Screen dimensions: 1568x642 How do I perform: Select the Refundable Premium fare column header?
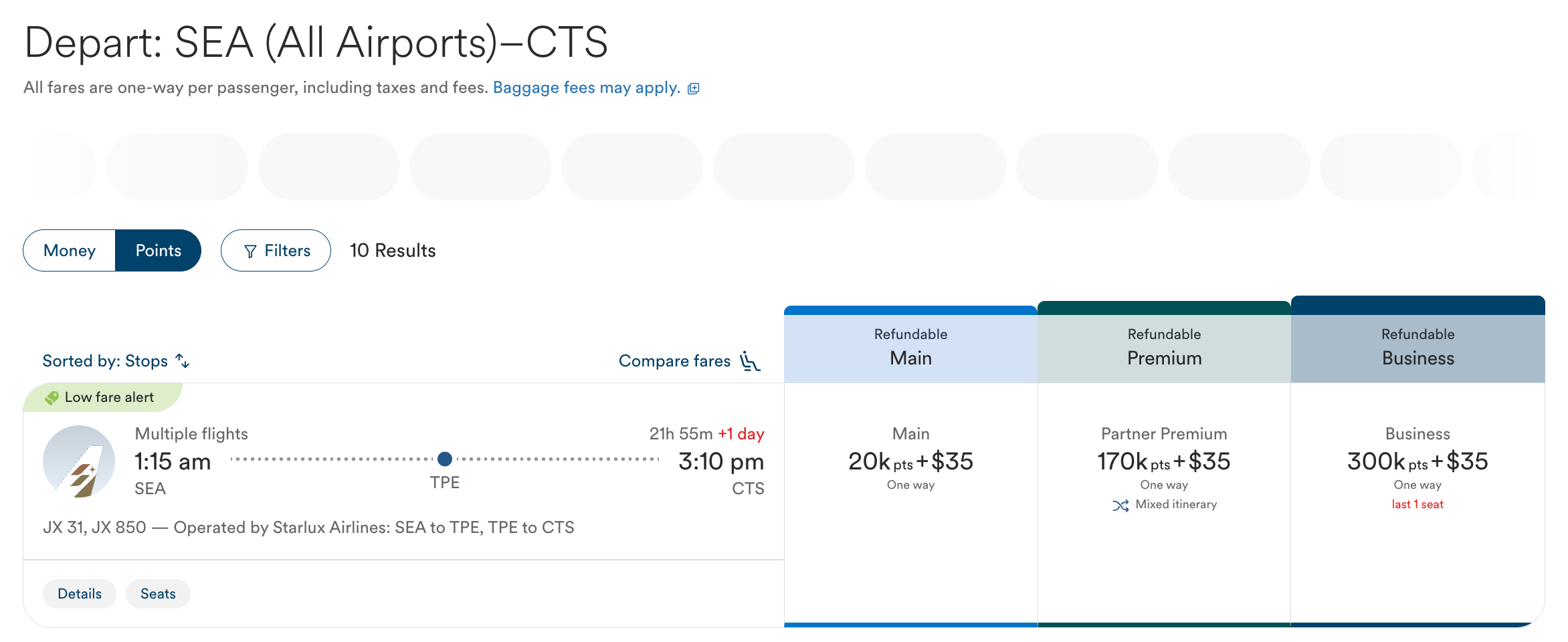tap(1164, 347)
